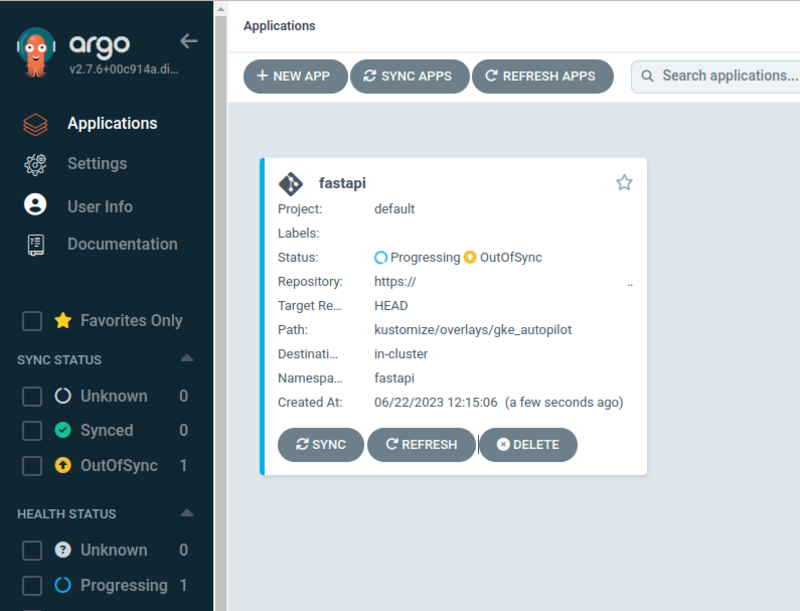Click the Settings gears icon
The image size is (800, 611).
(35, 165)
